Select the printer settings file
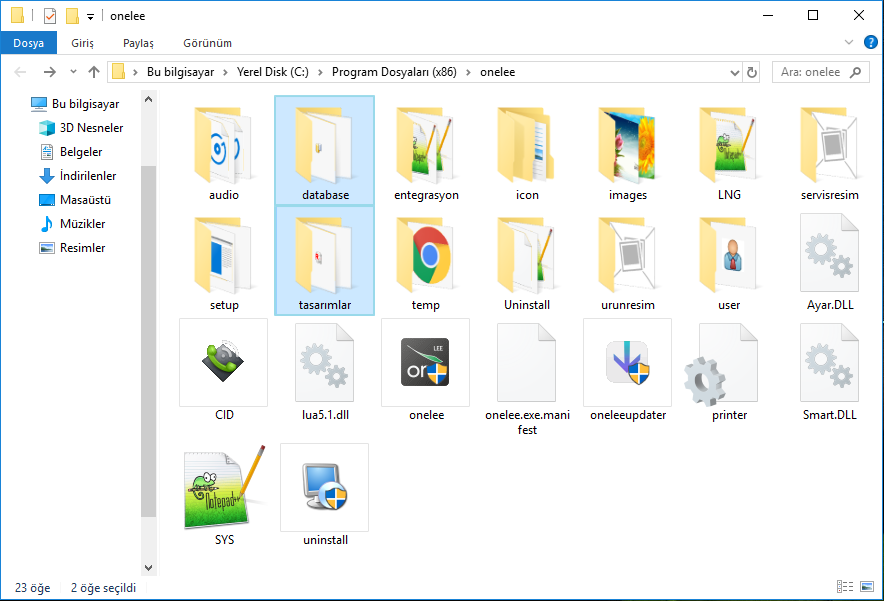 click(729, 371)
